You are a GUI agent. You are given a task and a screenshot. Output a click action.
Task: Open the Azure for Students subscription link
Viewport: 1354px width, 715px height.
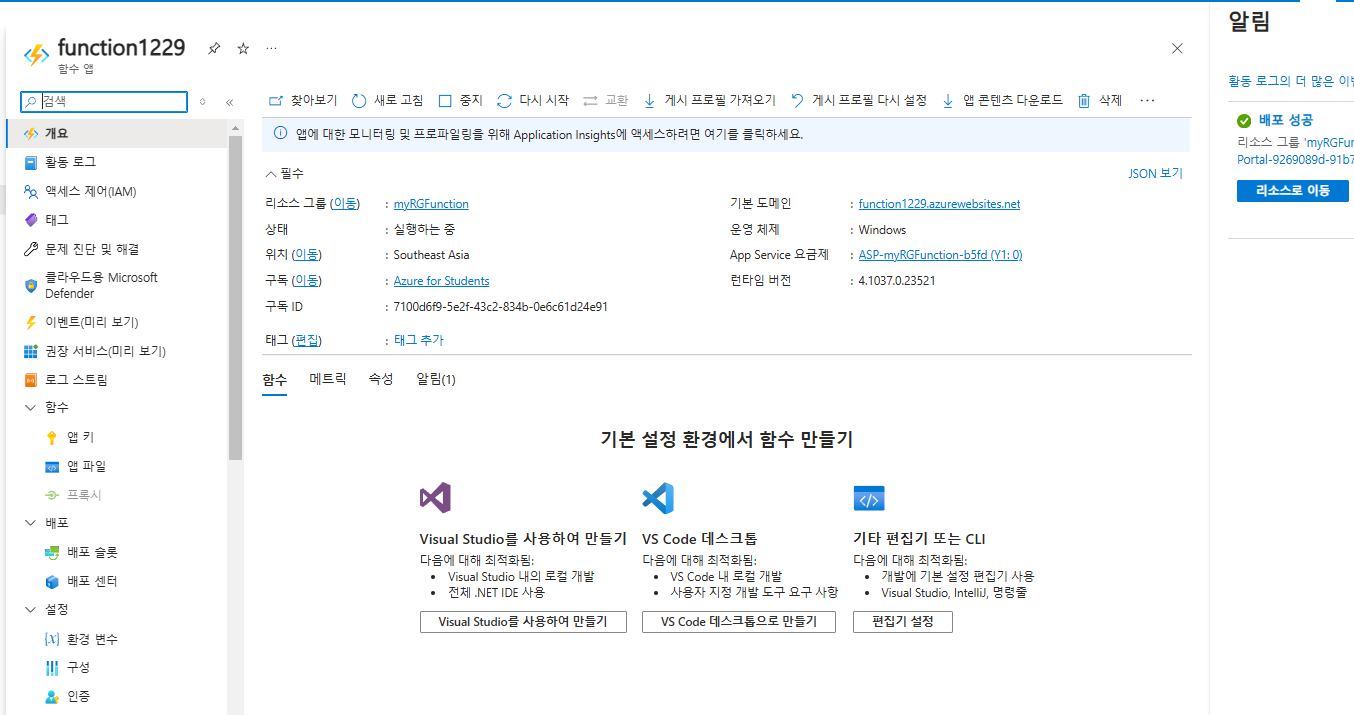[442, 281]
